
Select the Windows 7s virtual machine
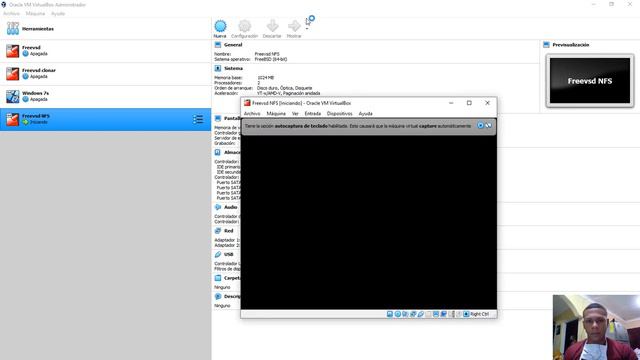[x=106, y=97]
